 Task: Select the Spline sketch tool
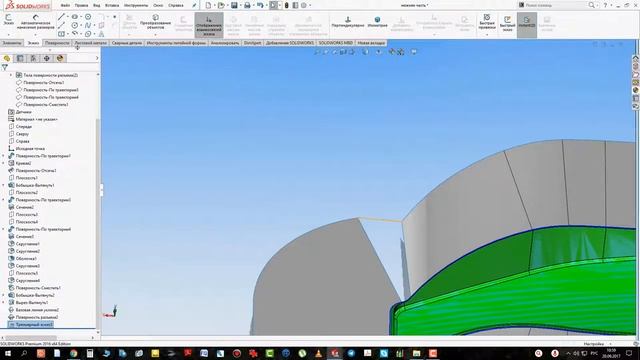tap(88, 25)
